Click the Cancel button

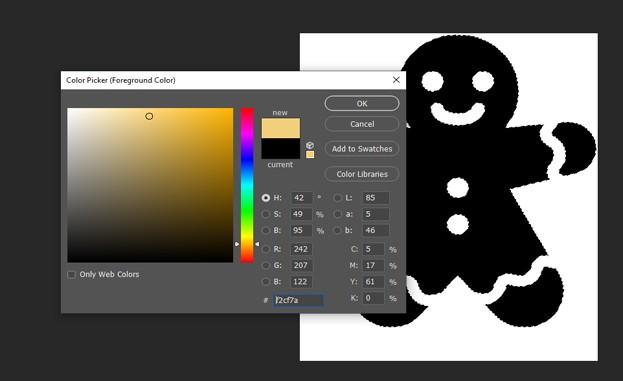362,124
